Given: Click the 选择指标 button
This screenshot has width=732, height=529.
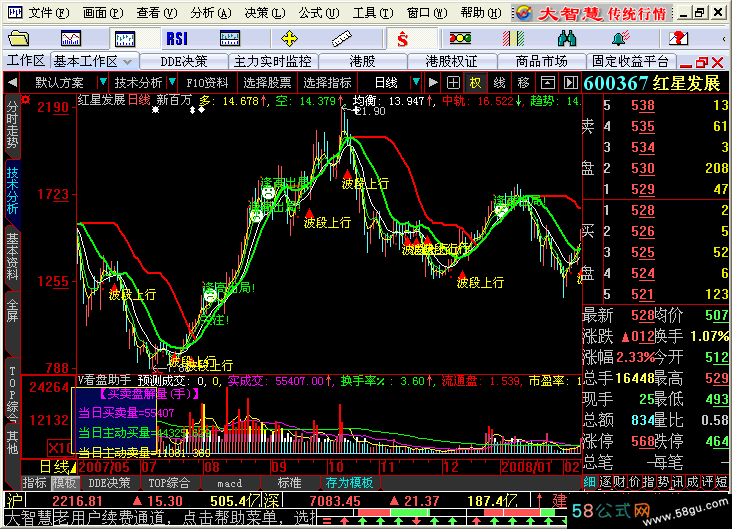Looking at the screenshot, I should point(327,83).
